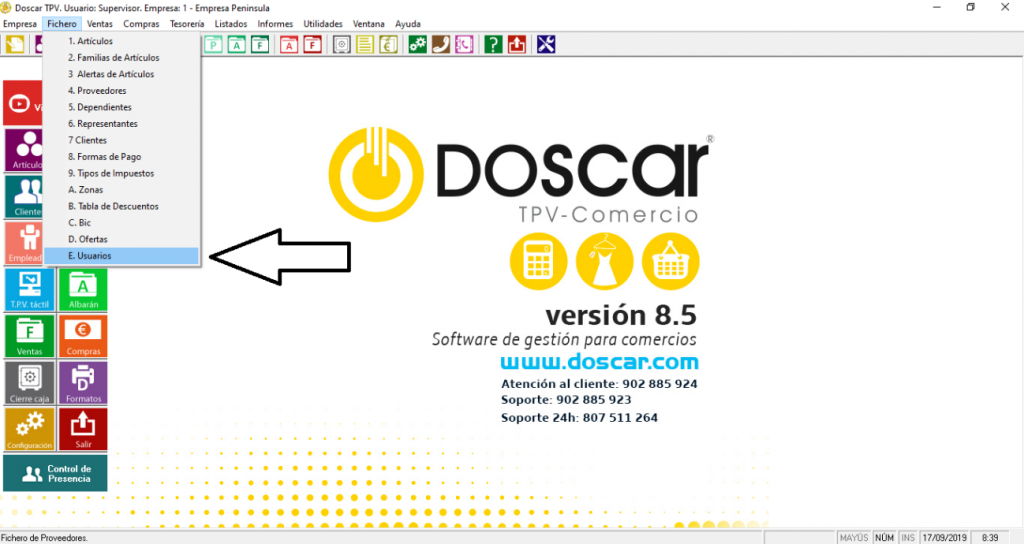Select 'E. Usuarios' menu entry
Image resolution: width=1024 pixels, height=544 pixels.
(x=121, y=256)
